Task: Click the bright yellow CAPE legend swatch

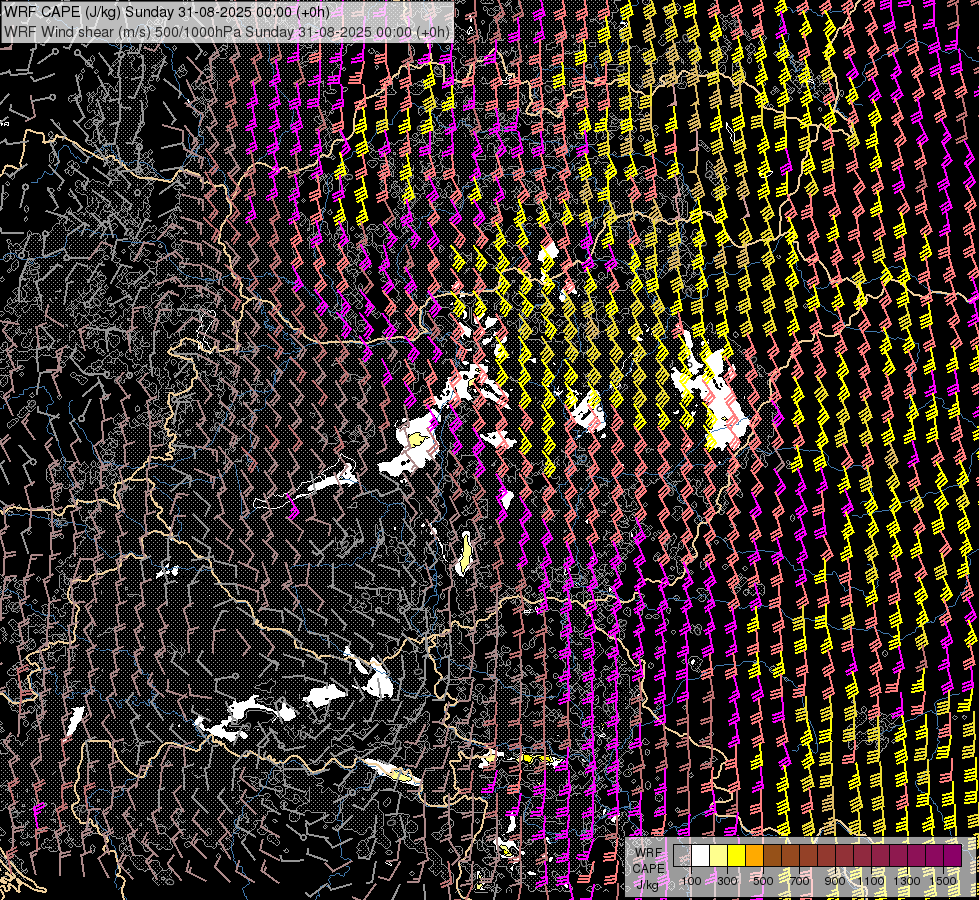Action: point(737,855)
